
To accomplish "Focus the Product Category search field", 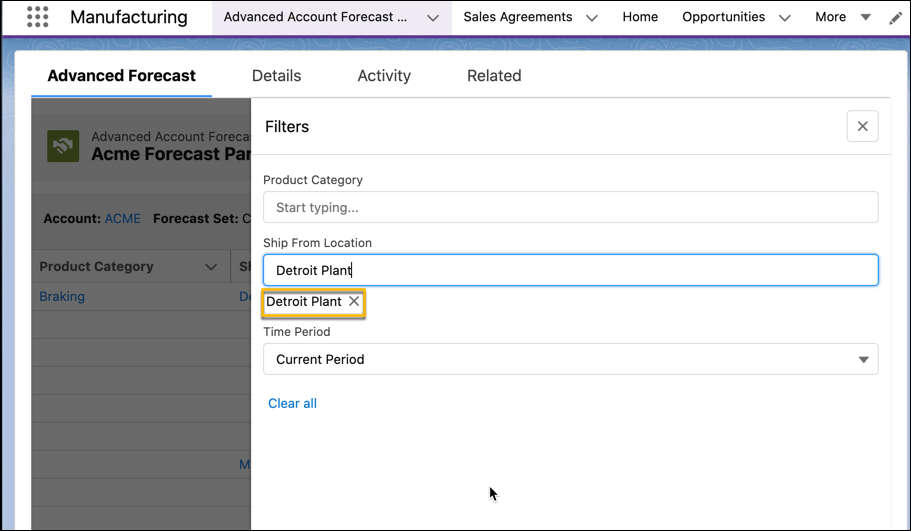I will coord(570,207).
